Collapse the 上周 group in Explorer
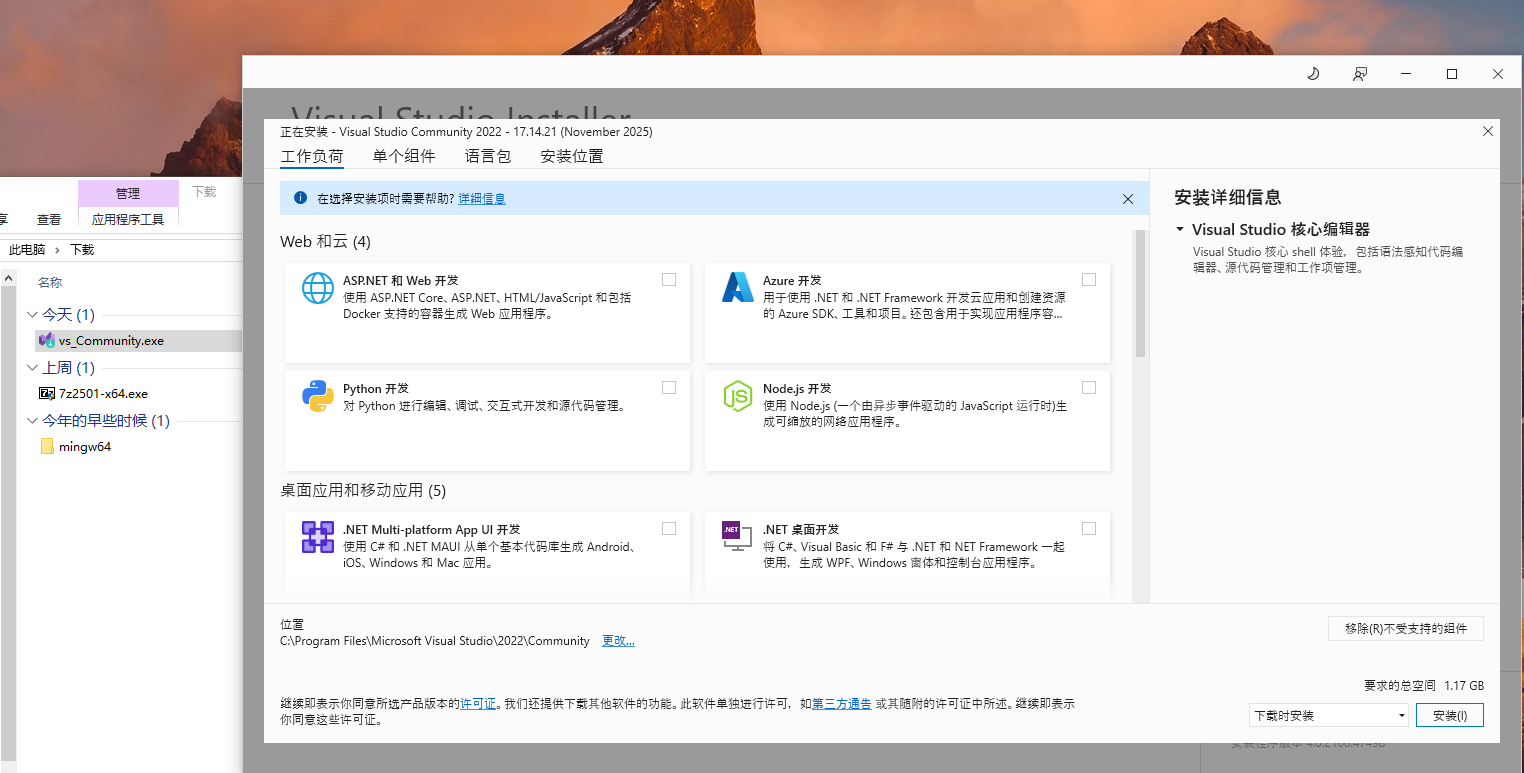The image size is (1524, 773). [33, 368]
